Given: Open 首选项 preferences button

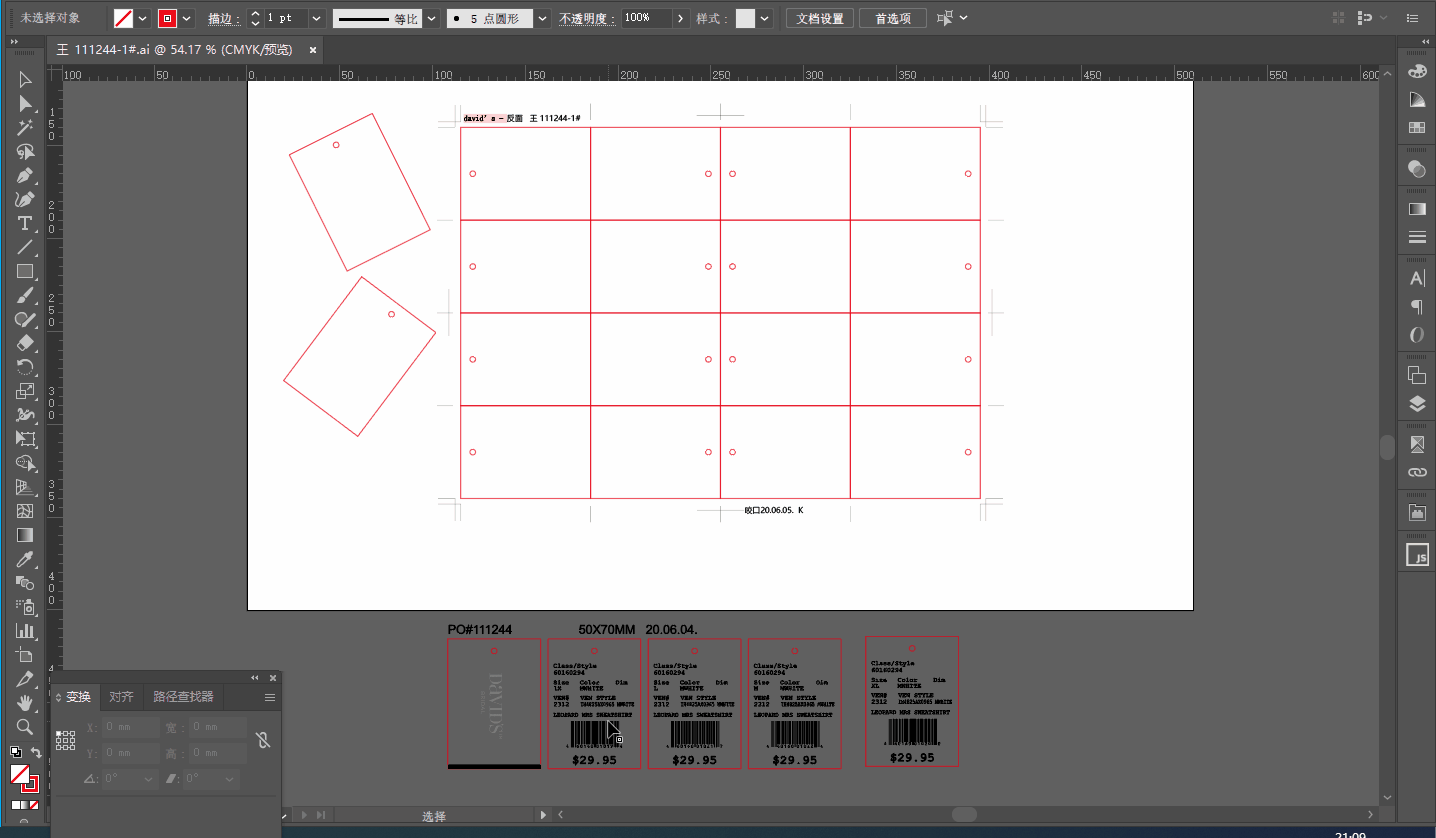Looking at the screenshot, I should [x=893, y=18].
